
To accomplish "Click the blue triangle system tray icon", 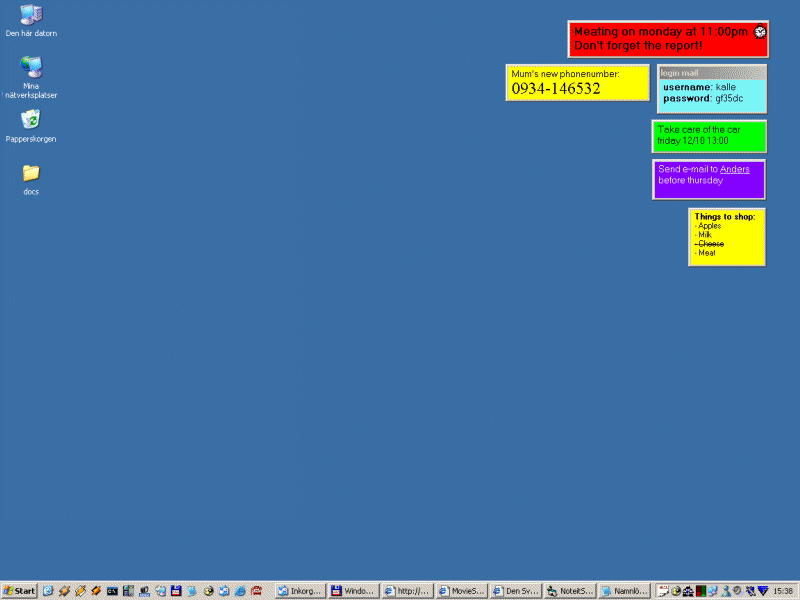I will click(x=763, y=591).
